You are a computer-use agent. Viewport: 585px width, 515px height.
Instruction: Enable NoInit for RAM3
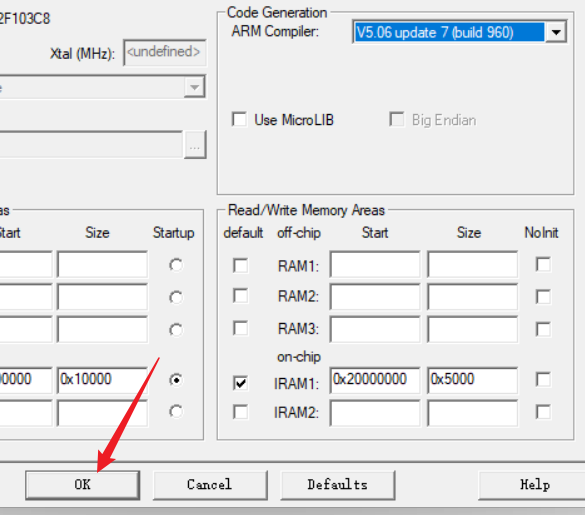coord(543,329)
